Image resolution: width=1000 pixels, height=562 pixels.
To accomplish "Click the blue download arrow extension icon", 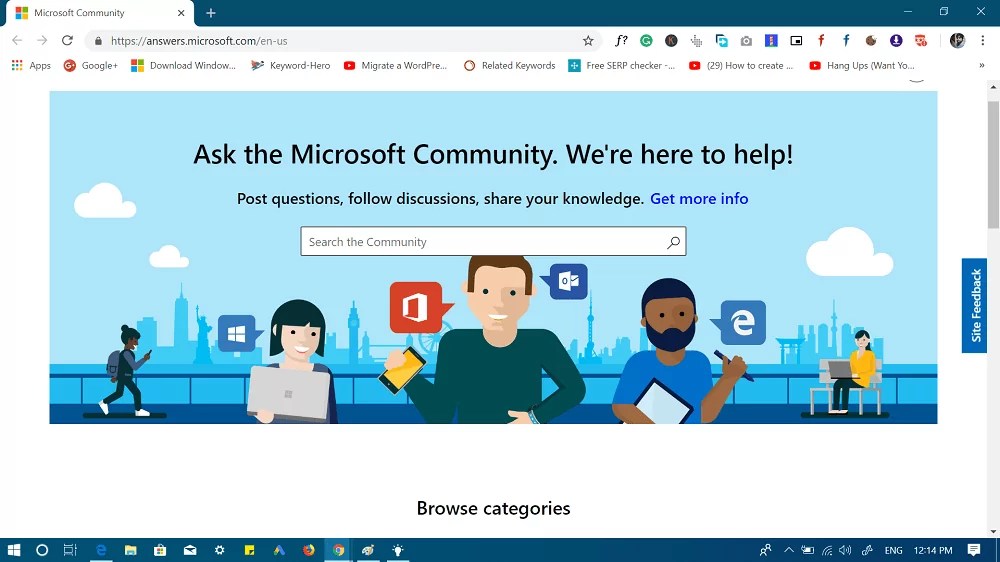I will [896, 41].
